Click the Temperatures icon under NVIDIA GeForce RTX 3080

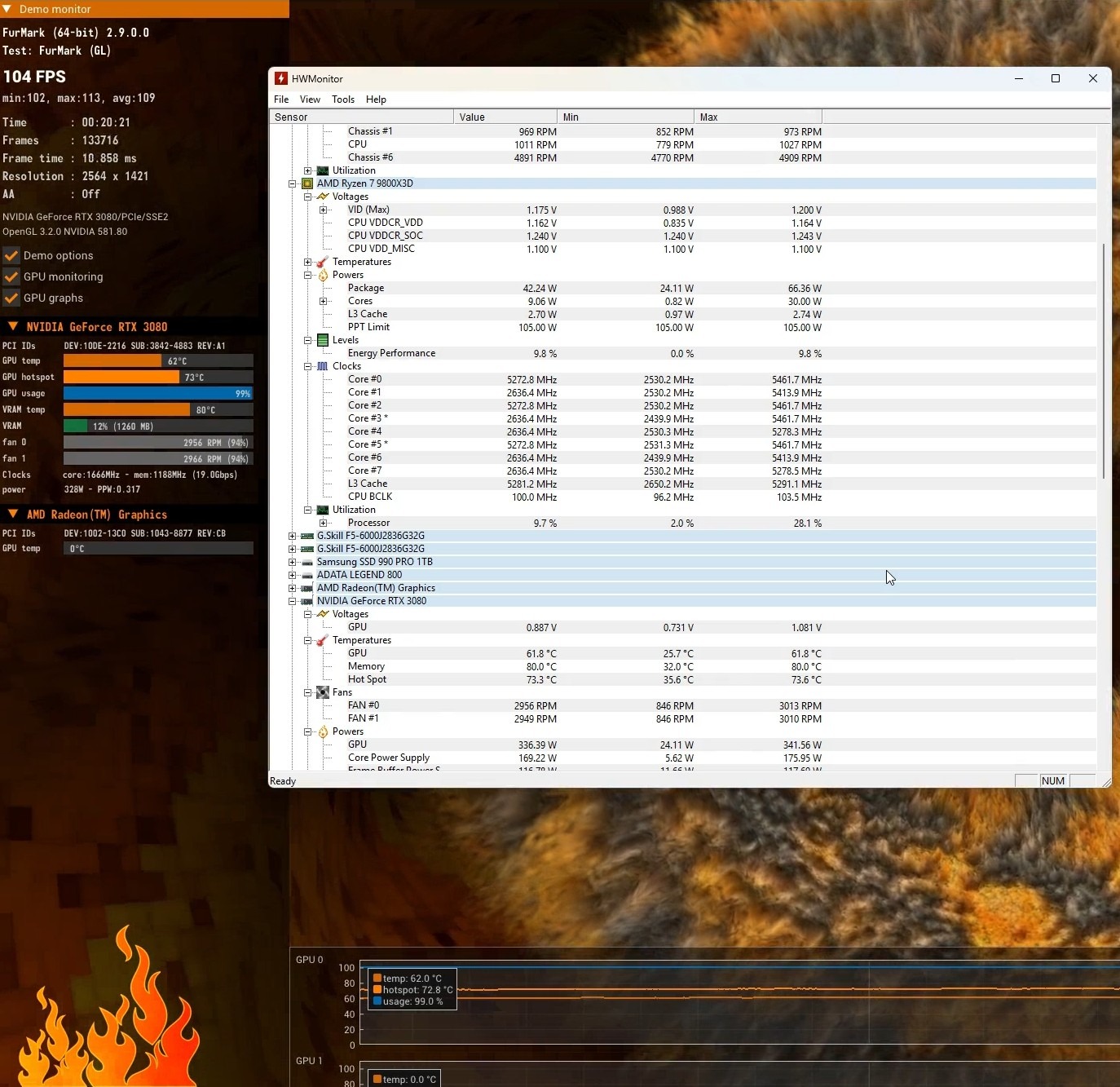[323, 640]
